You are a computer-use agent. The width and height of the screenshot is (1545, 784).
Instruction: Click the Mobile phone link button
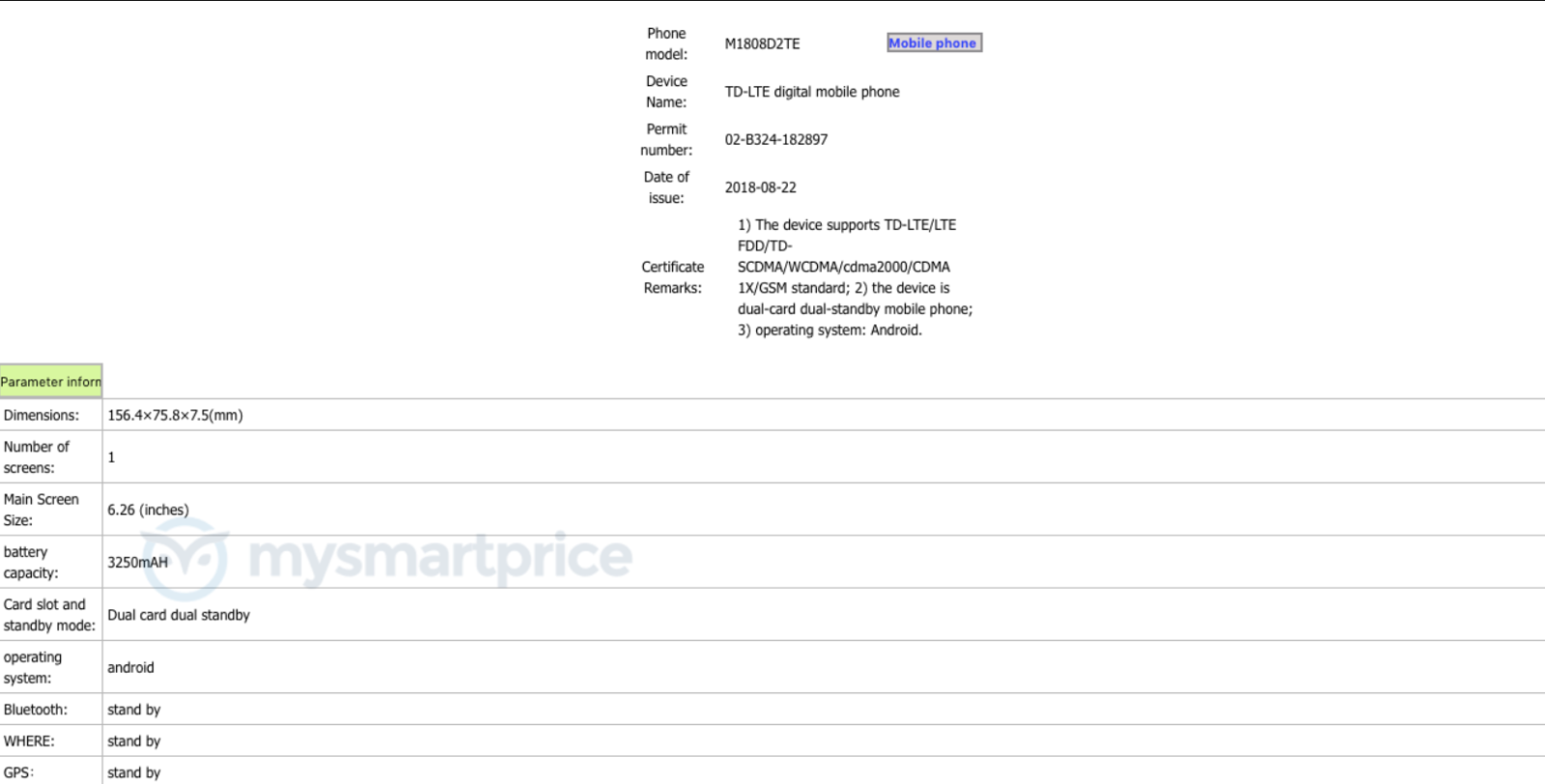[x=934, y=42]
